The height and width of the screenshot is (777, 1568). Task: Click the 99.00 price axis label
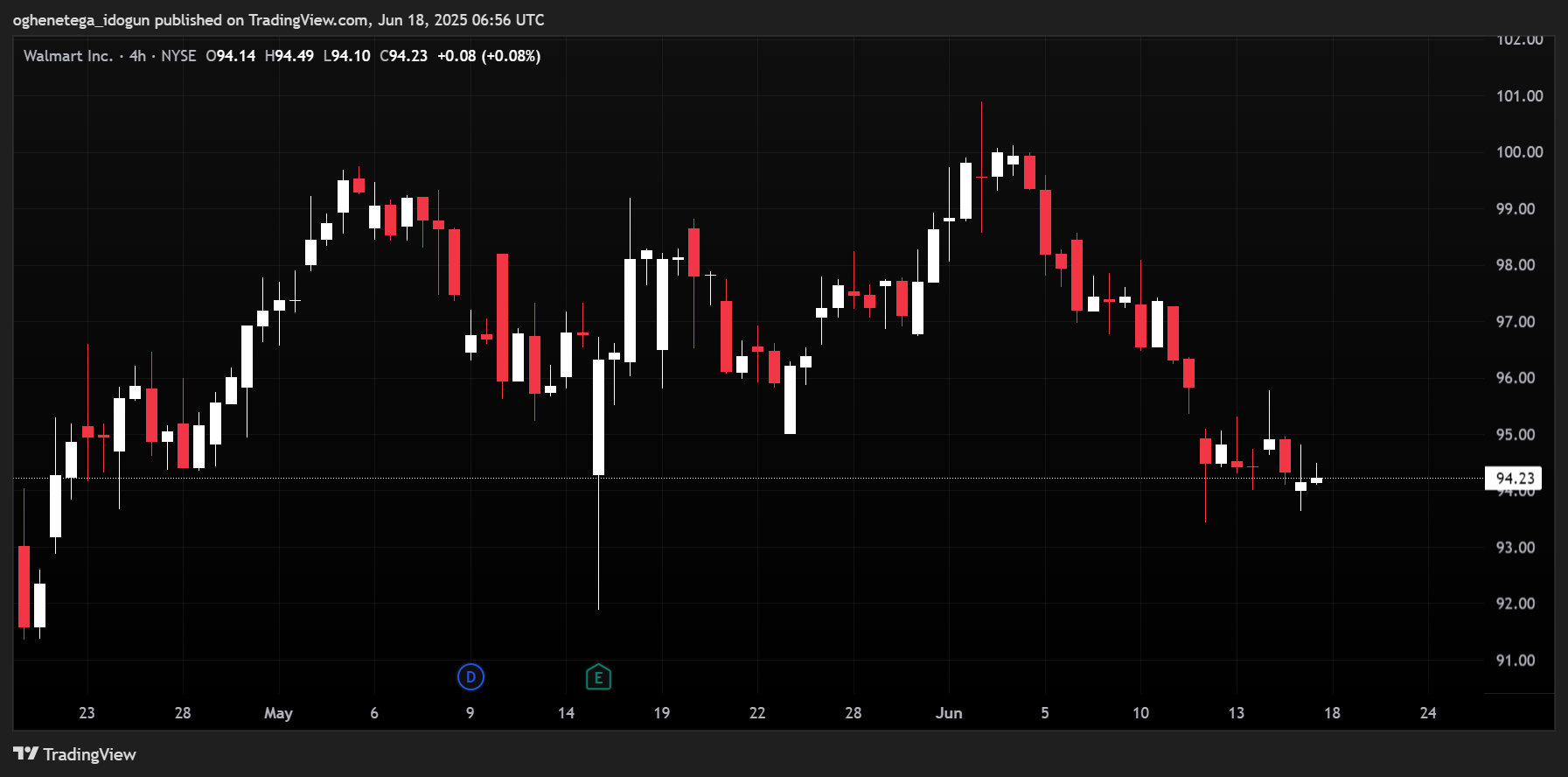click(x=1516, y=209)
